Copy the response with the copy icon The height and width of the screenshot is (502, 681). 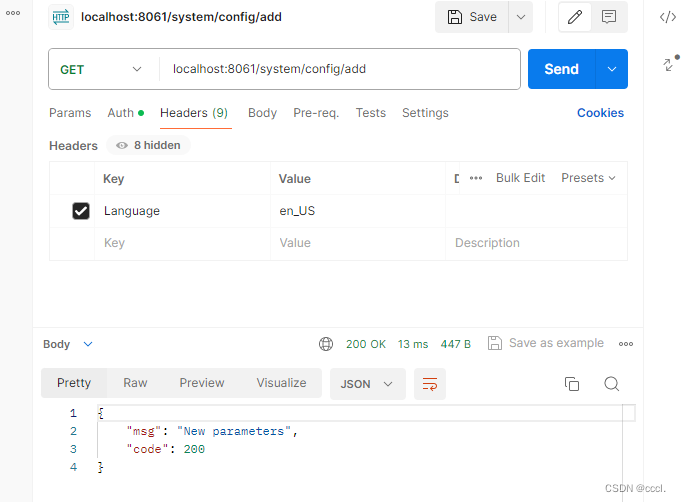point(572,384)
